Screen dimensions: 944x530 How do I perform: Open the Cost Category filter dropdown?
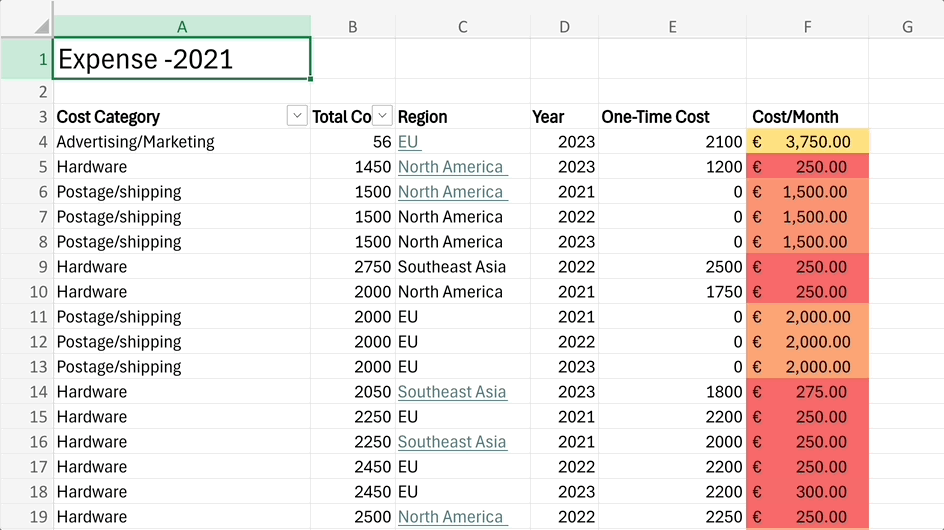297,116
